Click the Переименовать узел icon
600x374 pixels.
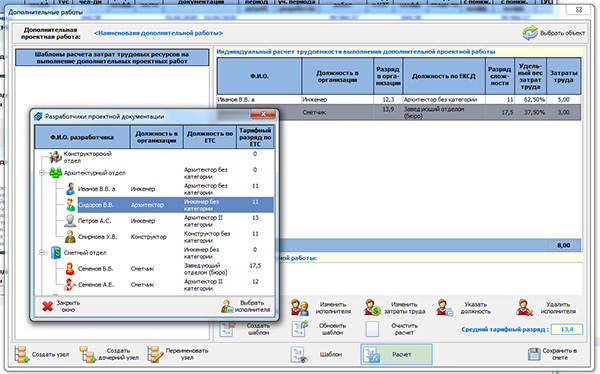pos(155,354)
